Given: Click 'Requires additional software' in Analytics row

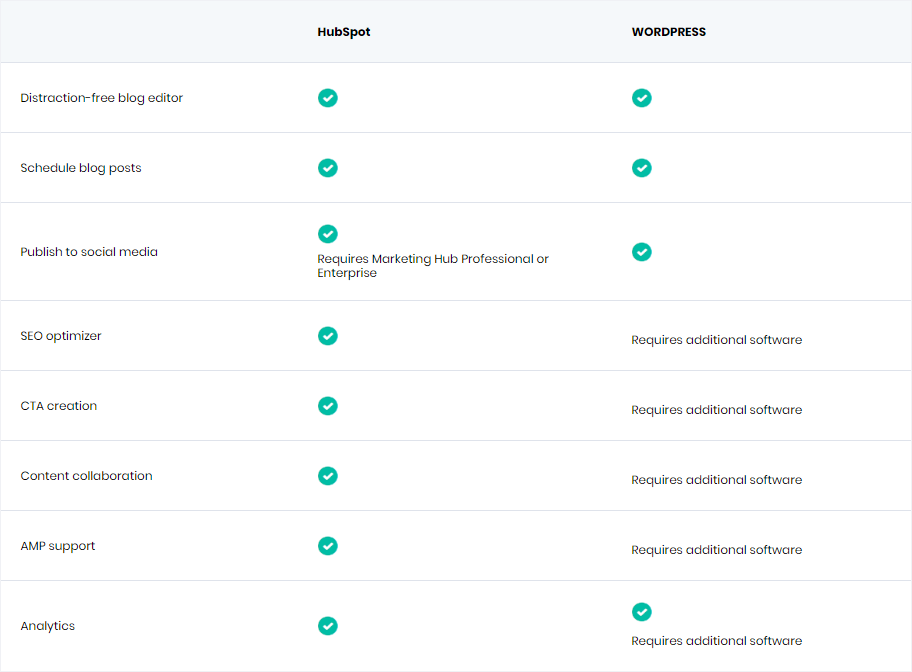Looking at the screenshot, I should pyautogui.click(x=717, y=641).
